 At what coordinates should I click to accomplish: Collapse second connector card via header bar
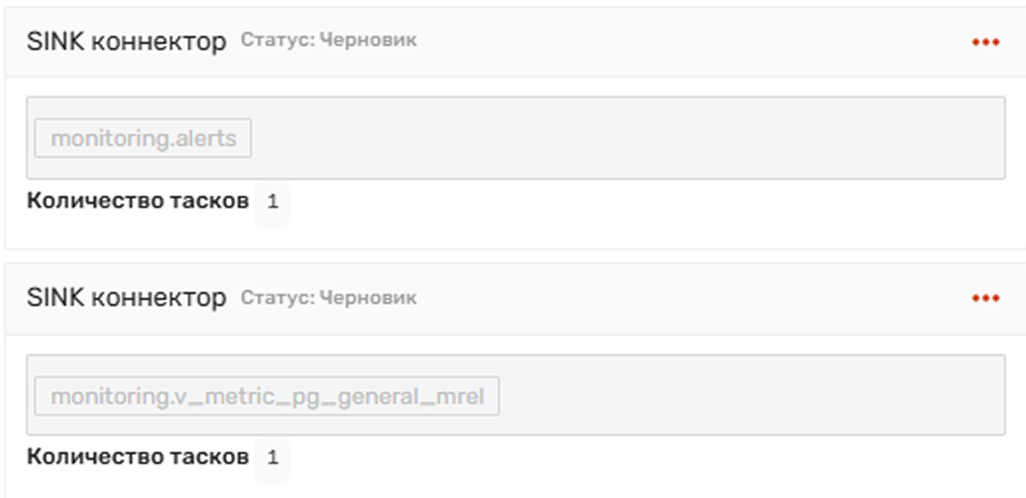[x=589, y=299]
